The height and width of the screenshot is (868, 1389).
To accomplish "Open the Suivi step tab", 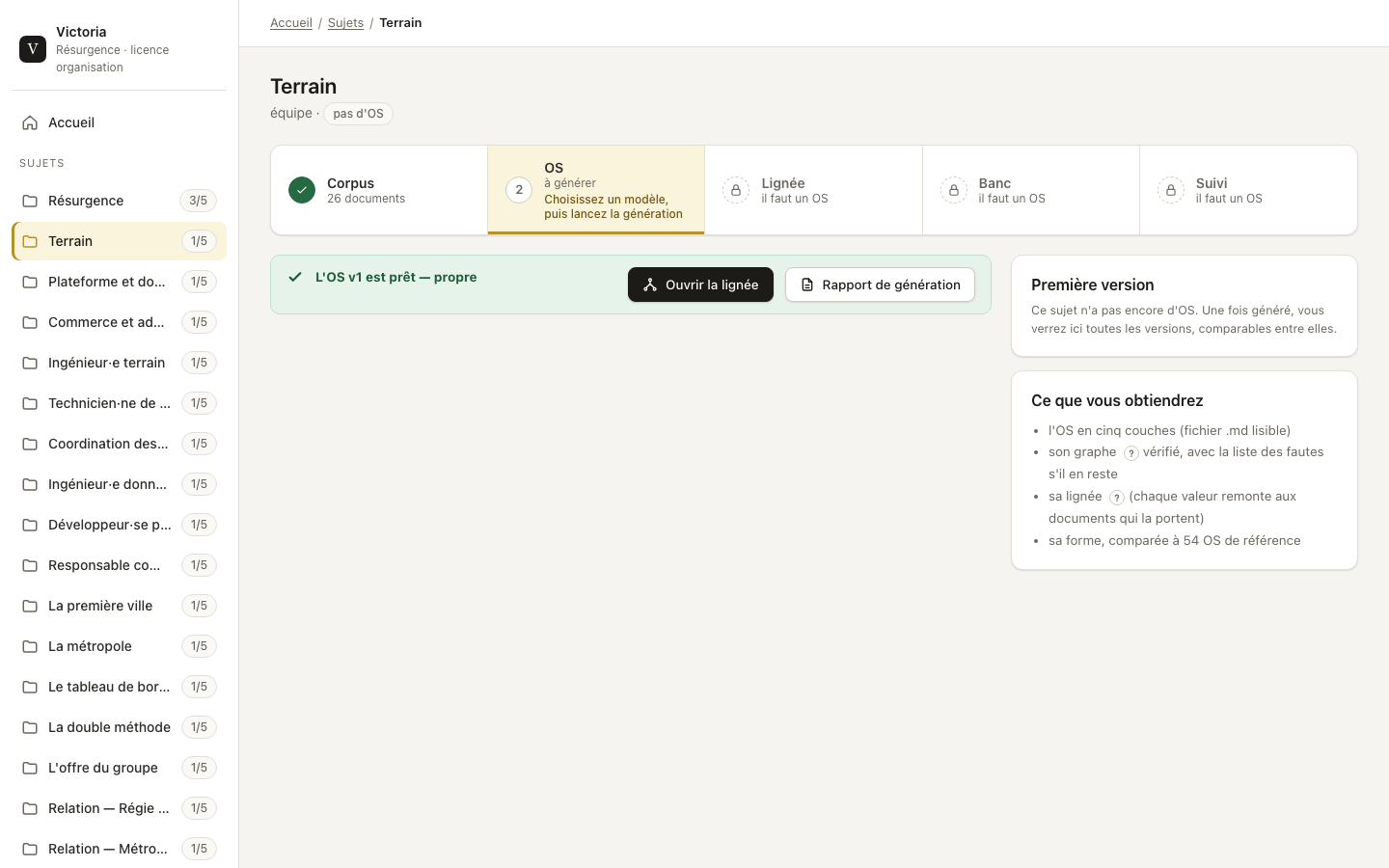I will (x=1248, y=190).
